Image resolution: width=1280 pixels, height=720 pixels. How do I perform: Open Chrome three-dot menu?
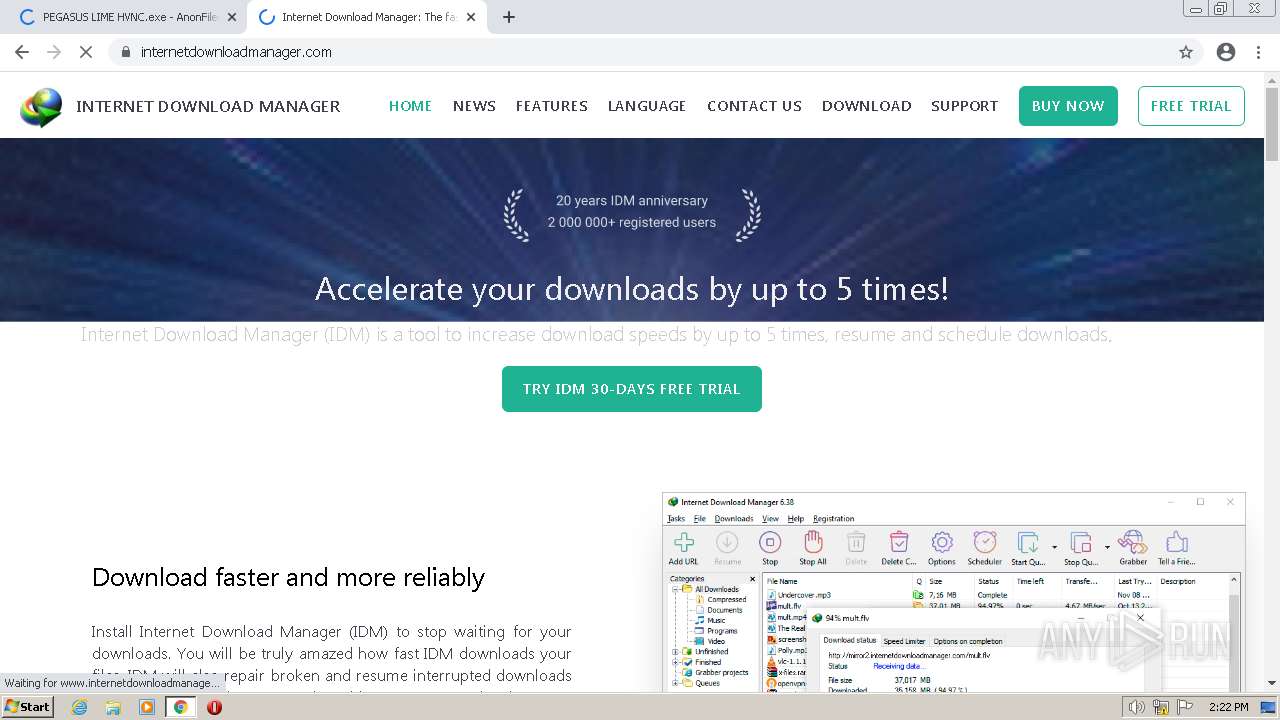click(x=1258, y=52)
